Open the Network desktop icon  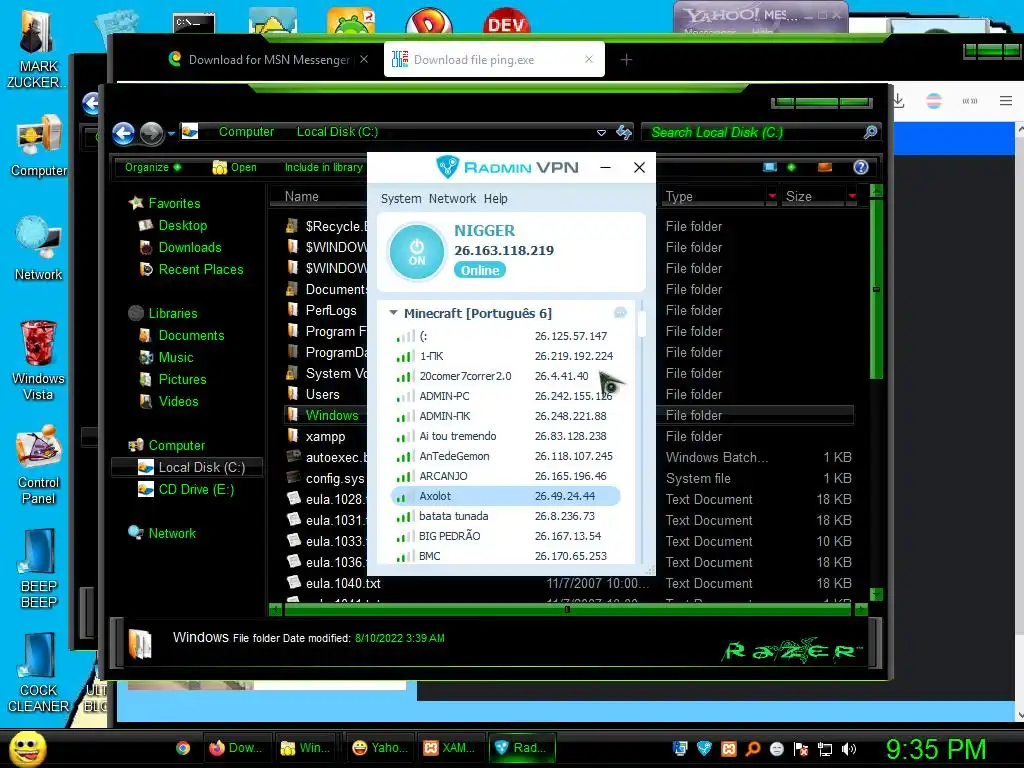pyautogui.click(x=39, y=249)
